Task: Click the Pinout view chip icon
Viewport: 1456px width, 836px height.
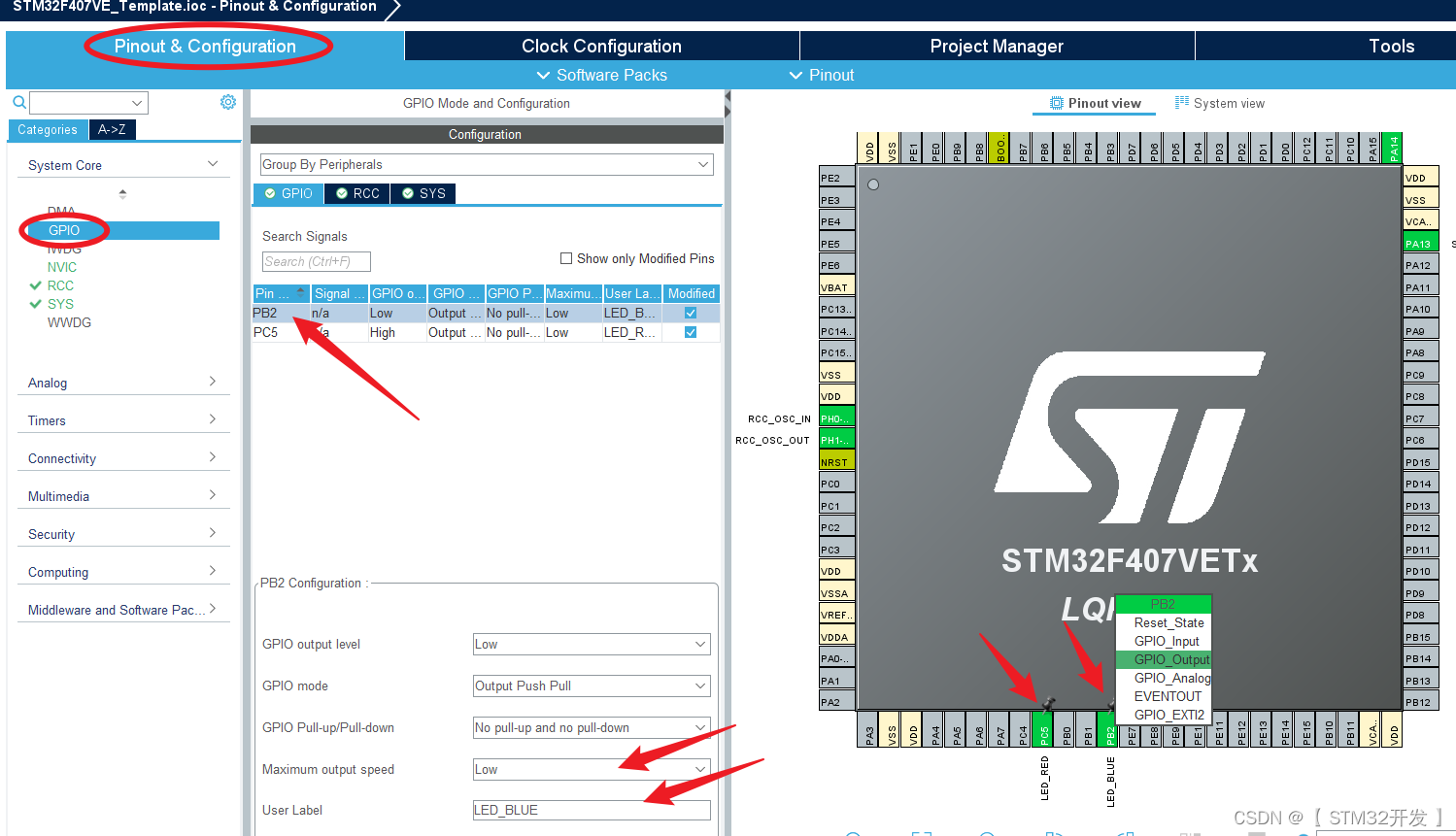Action: 1057,103
